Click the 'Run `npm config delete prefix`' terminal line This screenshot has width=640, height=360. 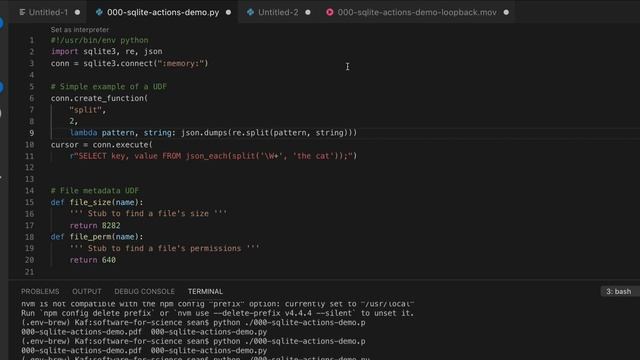point(218,313)
